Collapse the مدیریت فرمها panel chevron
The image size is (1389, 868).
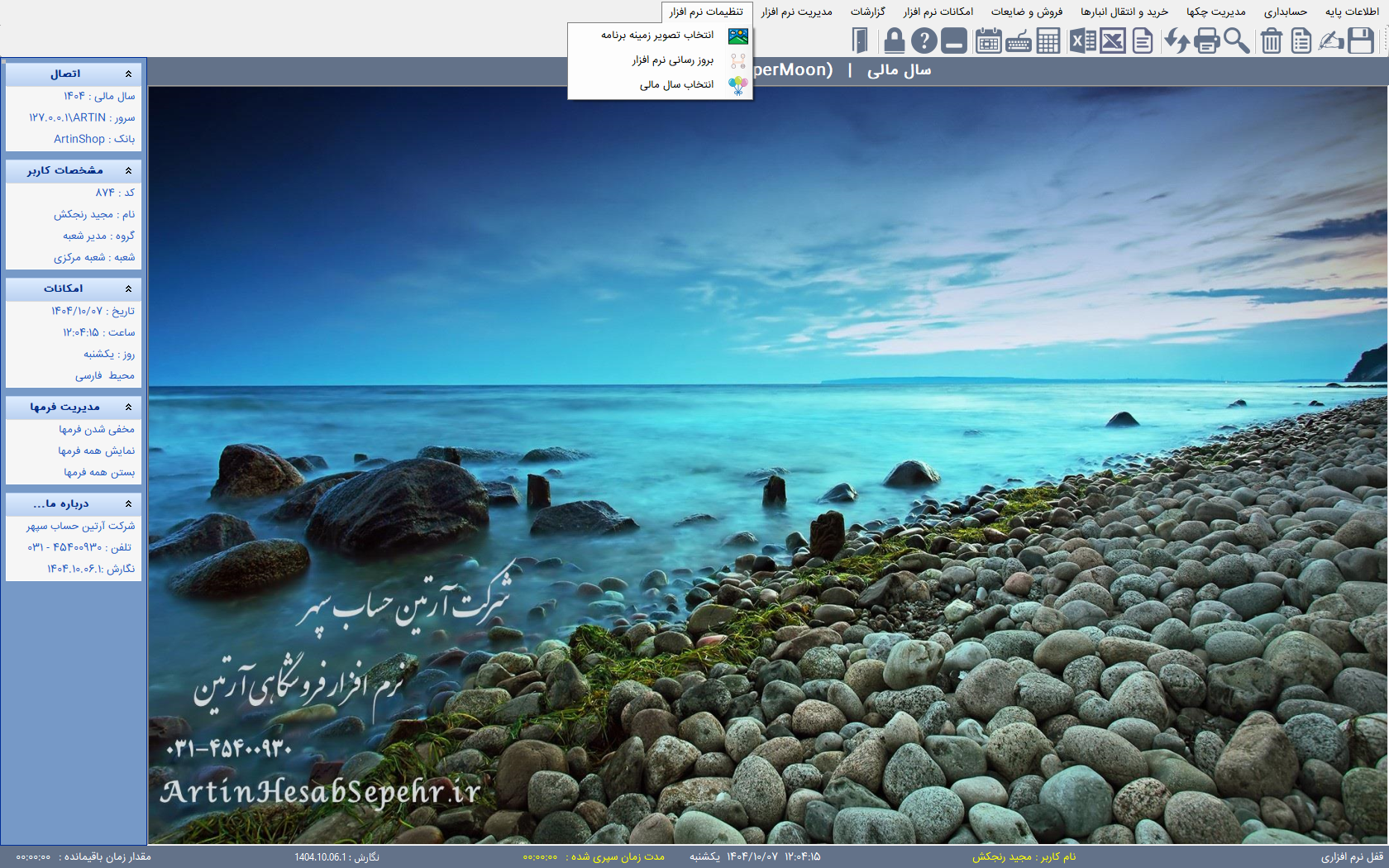coord(128,408)
